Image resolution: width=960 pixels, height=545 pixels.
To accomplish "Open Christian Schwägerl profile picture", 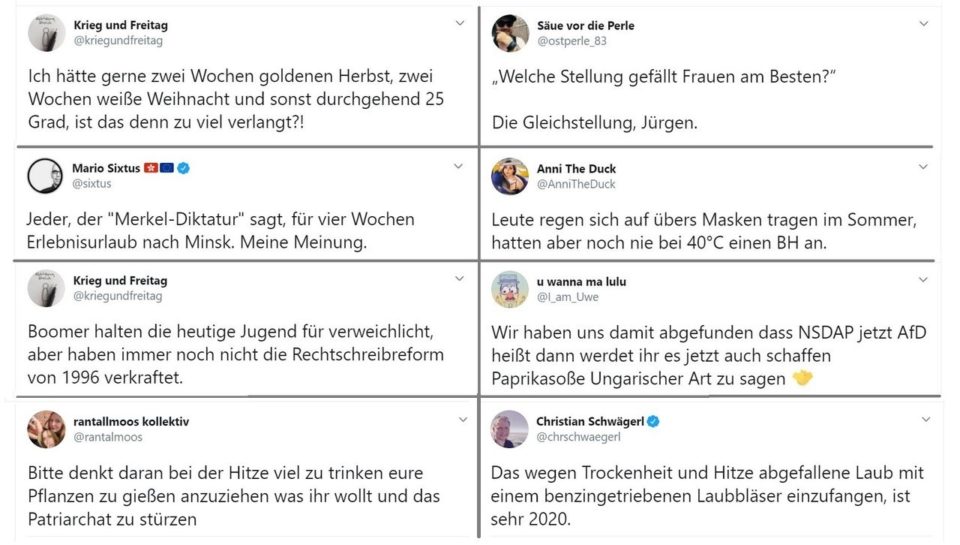I will pos(509,429).
